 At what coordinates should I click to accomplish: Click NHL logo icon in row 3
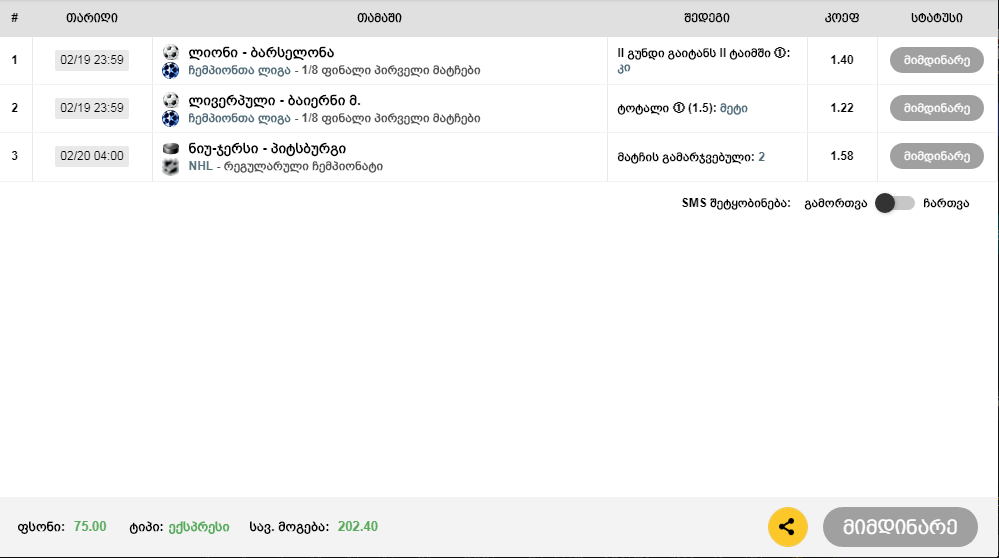click(171, 167)
